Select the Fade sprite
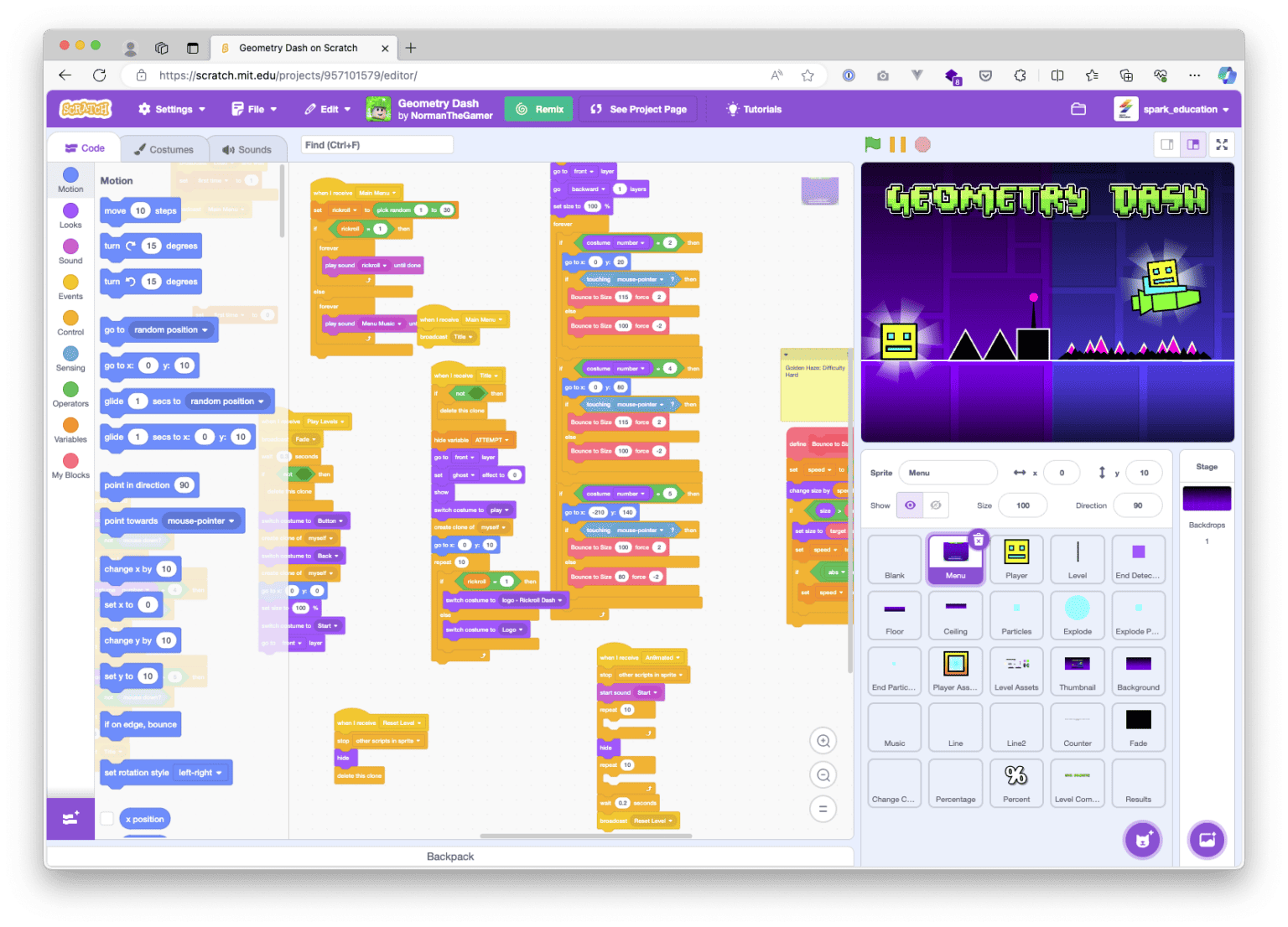Screen dimensions: 1288x927 pos(1138,727)
